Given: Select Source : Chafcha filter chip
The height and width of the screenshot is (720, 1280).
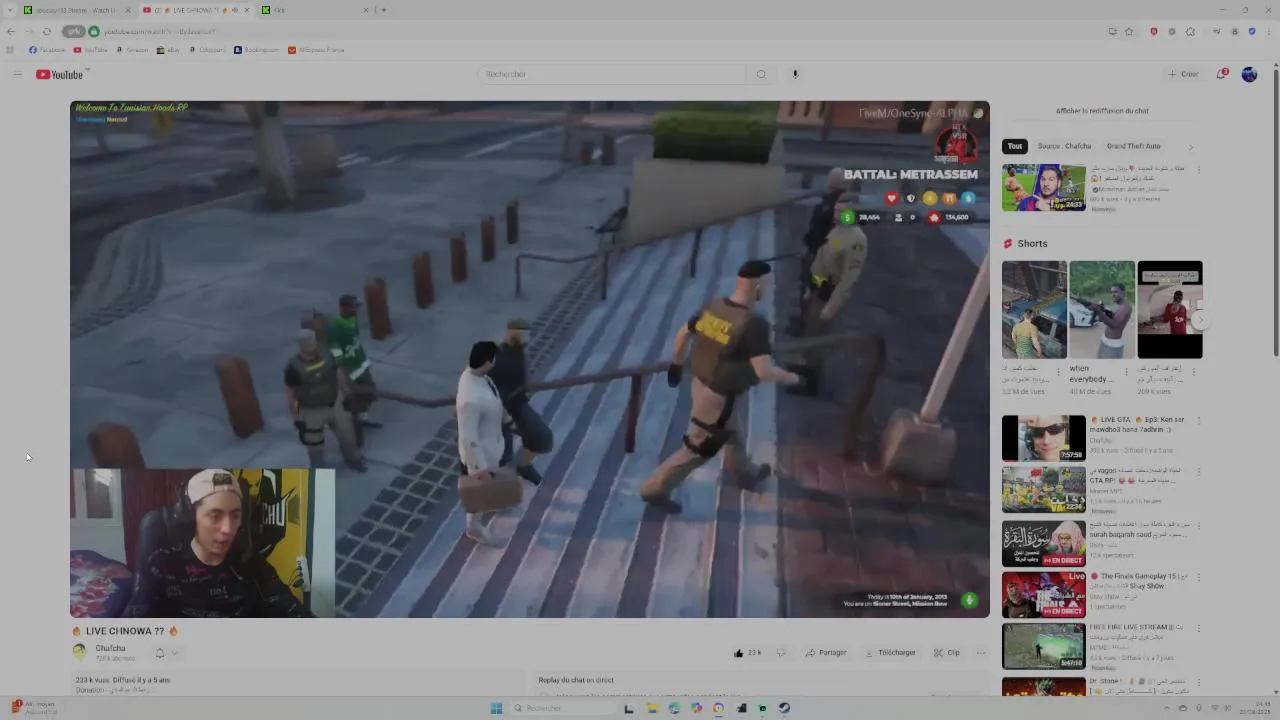Looking at the screenshot, I should [1064, 146].
